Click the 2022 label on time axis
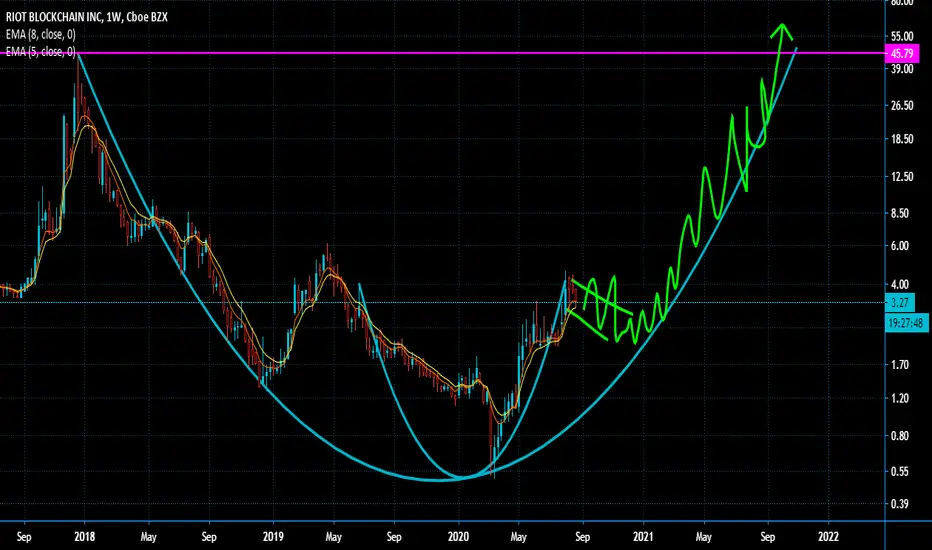The image size is (932, 550). [x=829, y=537]
